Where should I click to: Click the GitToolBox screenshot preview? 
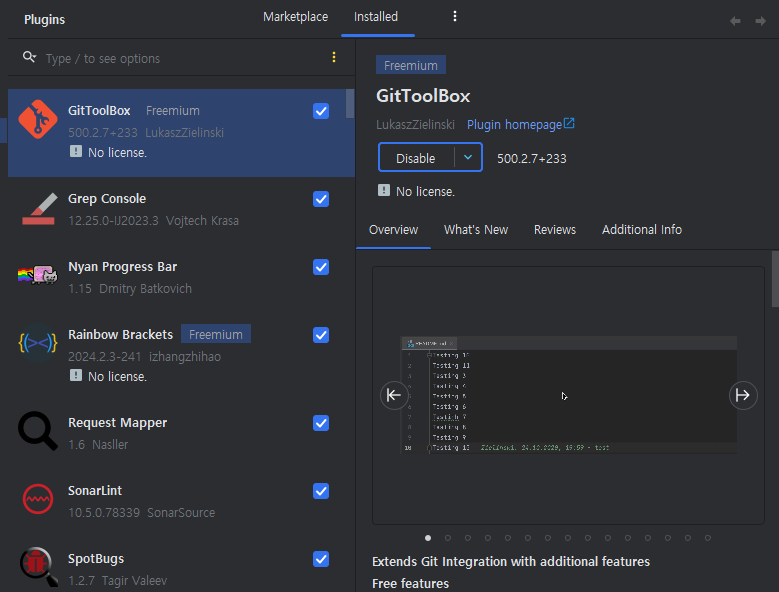569,395
